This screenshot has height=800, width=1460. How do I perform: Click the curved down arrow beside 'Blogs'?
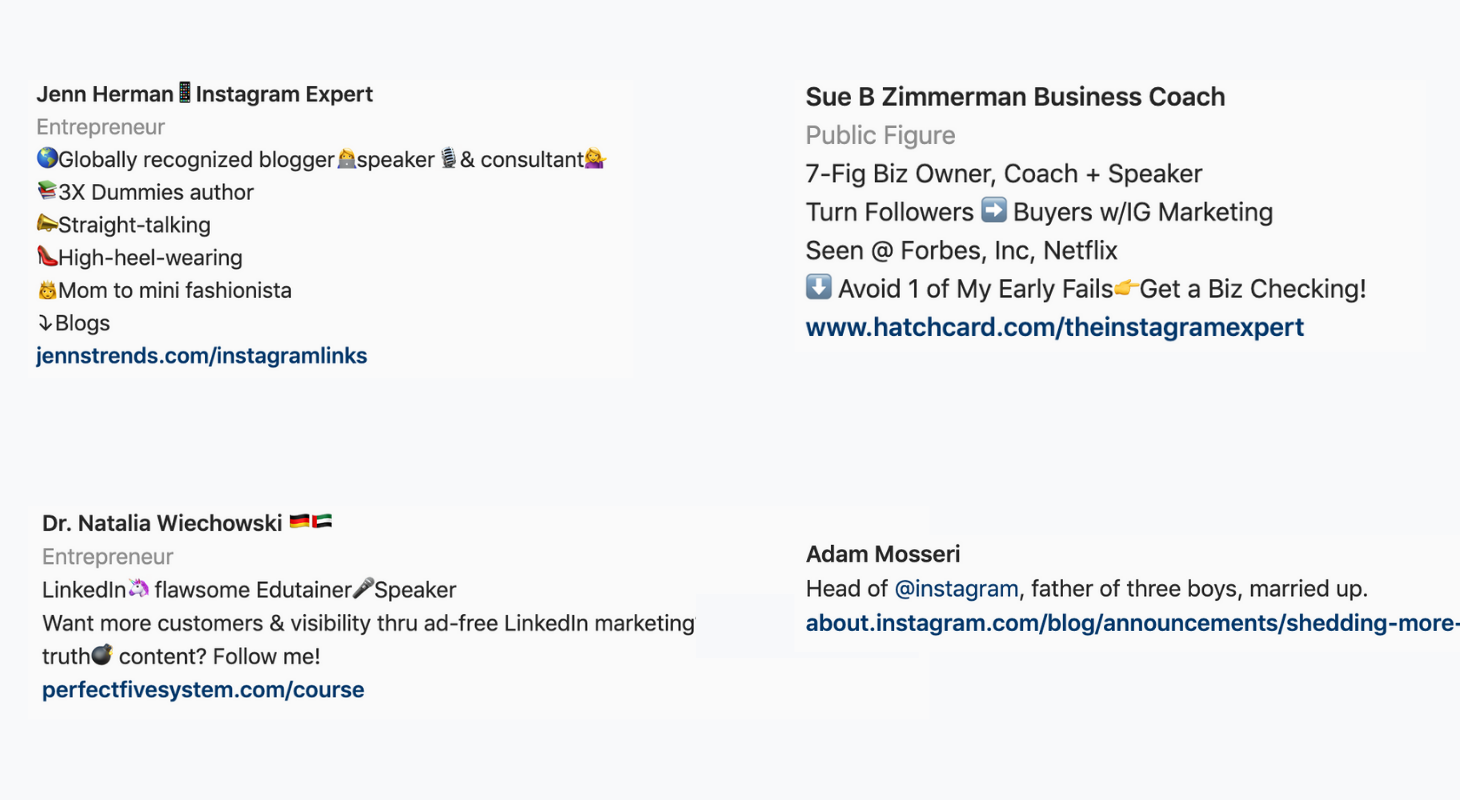pyautogui.click(x=45, y=323)
